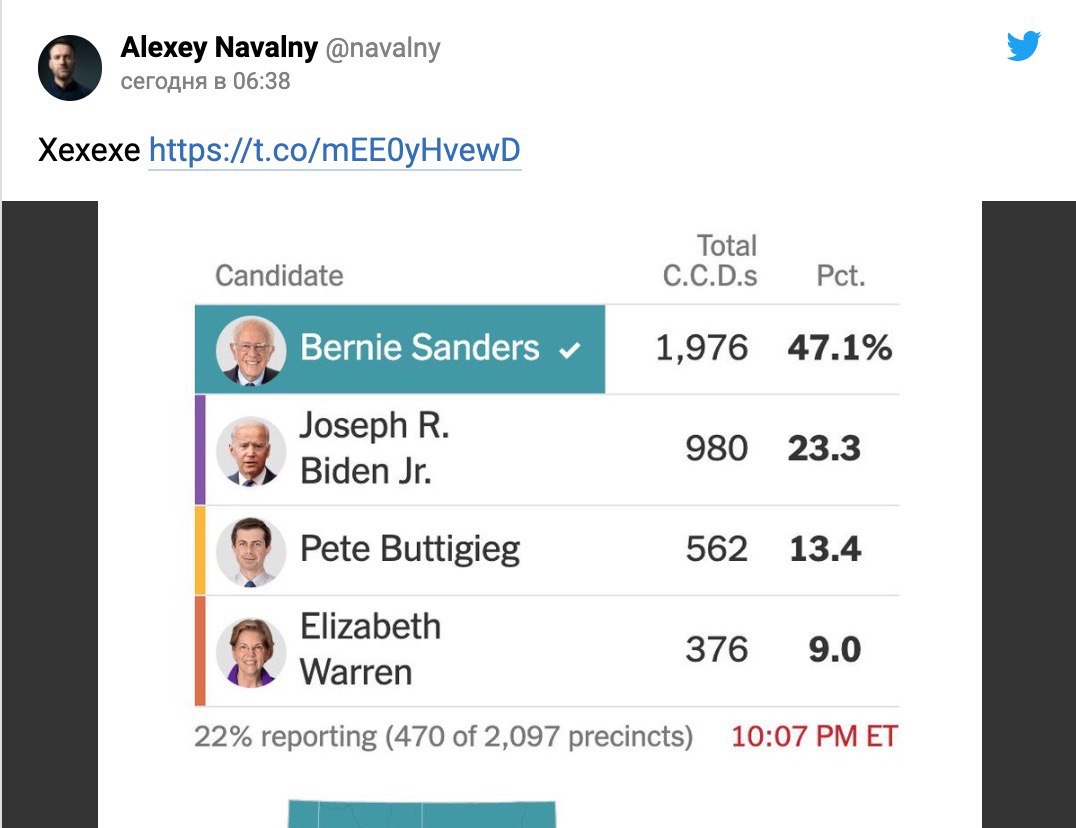1076x828 pixels.
Task: Click the Candidate column header
Action: pos(279,276)
